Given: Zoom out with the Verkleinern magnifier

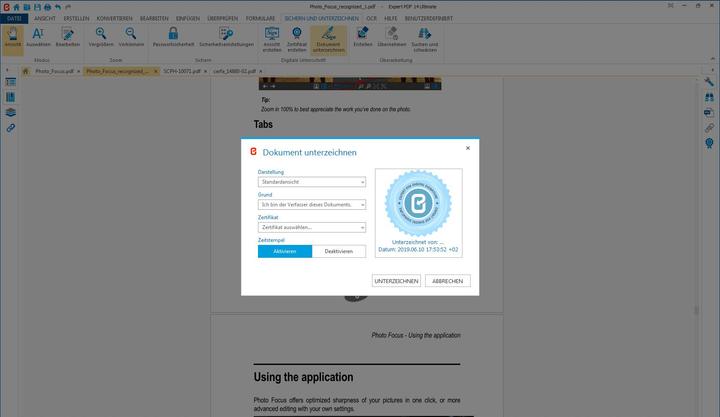Looking at the screenshot, I should 131,38.
